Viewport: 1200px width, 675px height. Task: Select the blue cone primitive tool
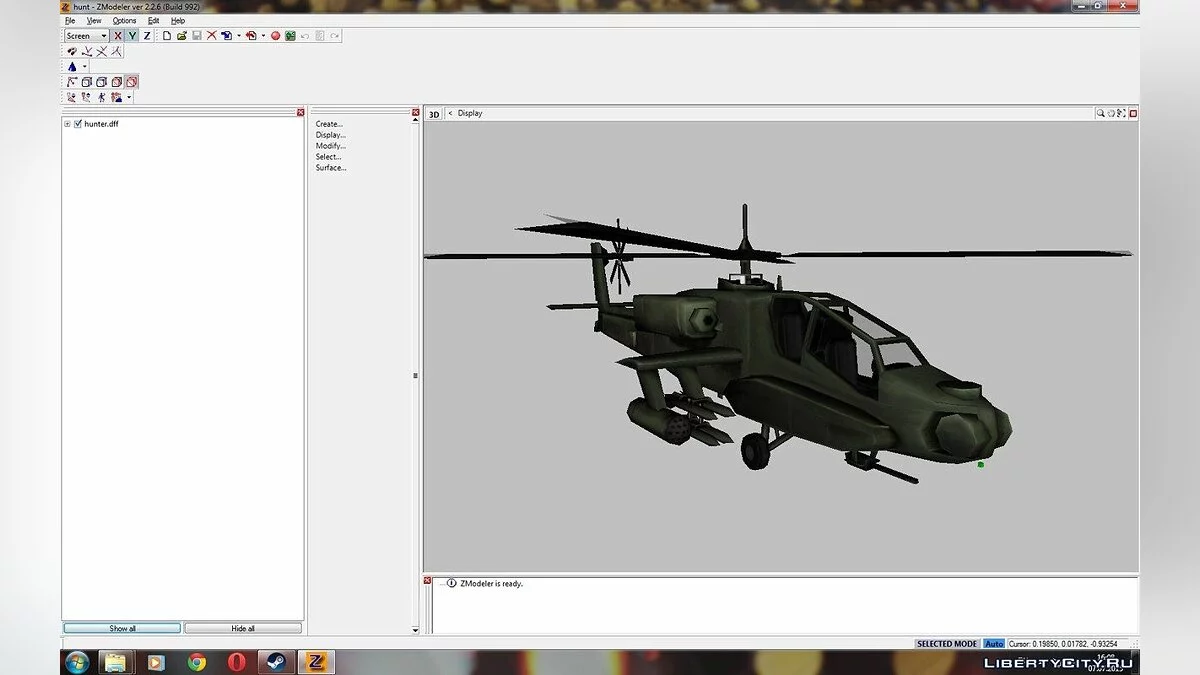(x=72, y=67)
